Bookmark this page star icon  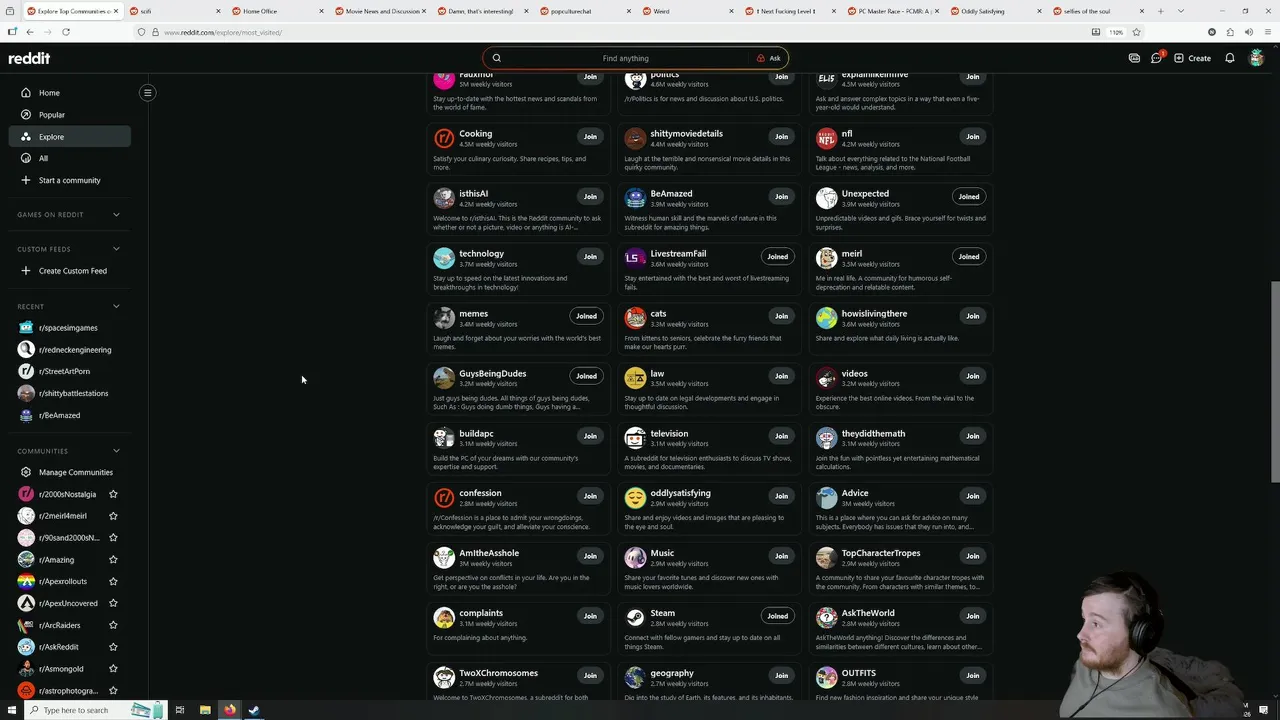[1136, 32]
